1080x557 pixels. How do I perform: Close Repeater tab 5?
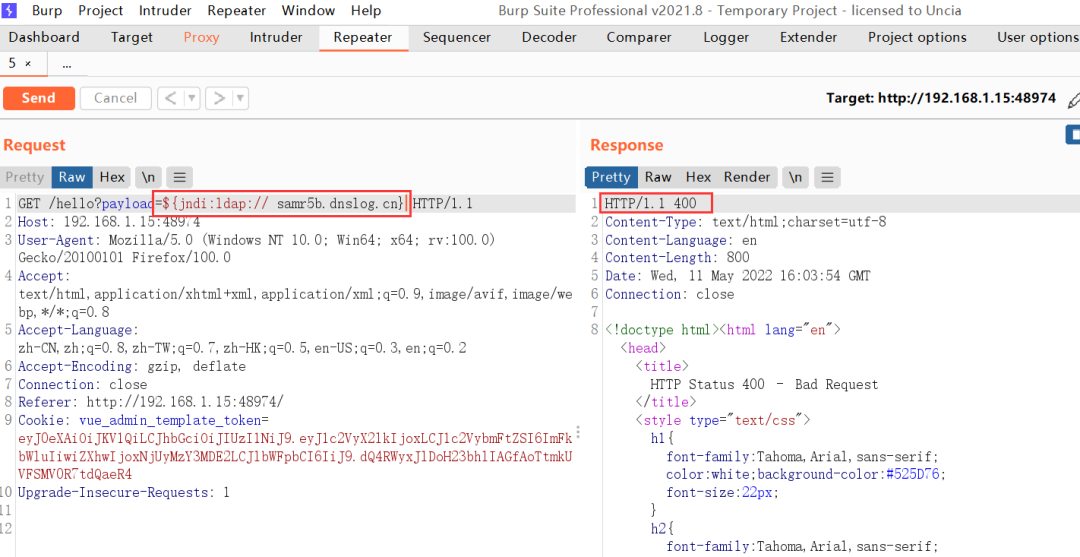[x=28, y=64]
